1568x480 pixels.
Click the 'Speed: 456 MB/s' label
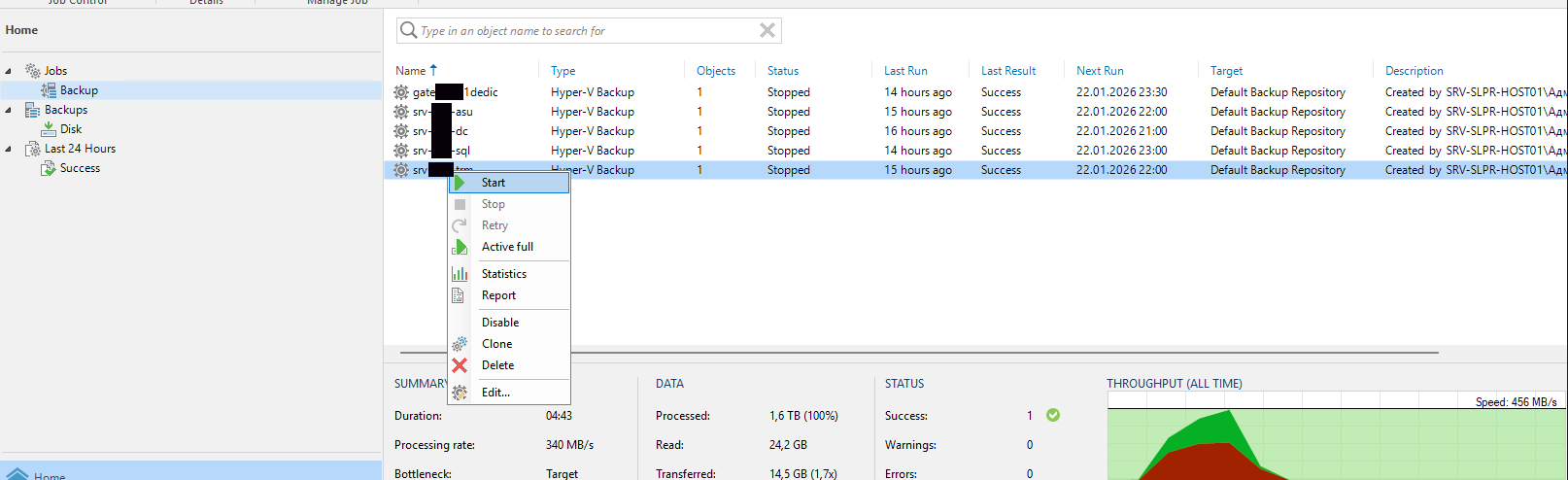1516,401
